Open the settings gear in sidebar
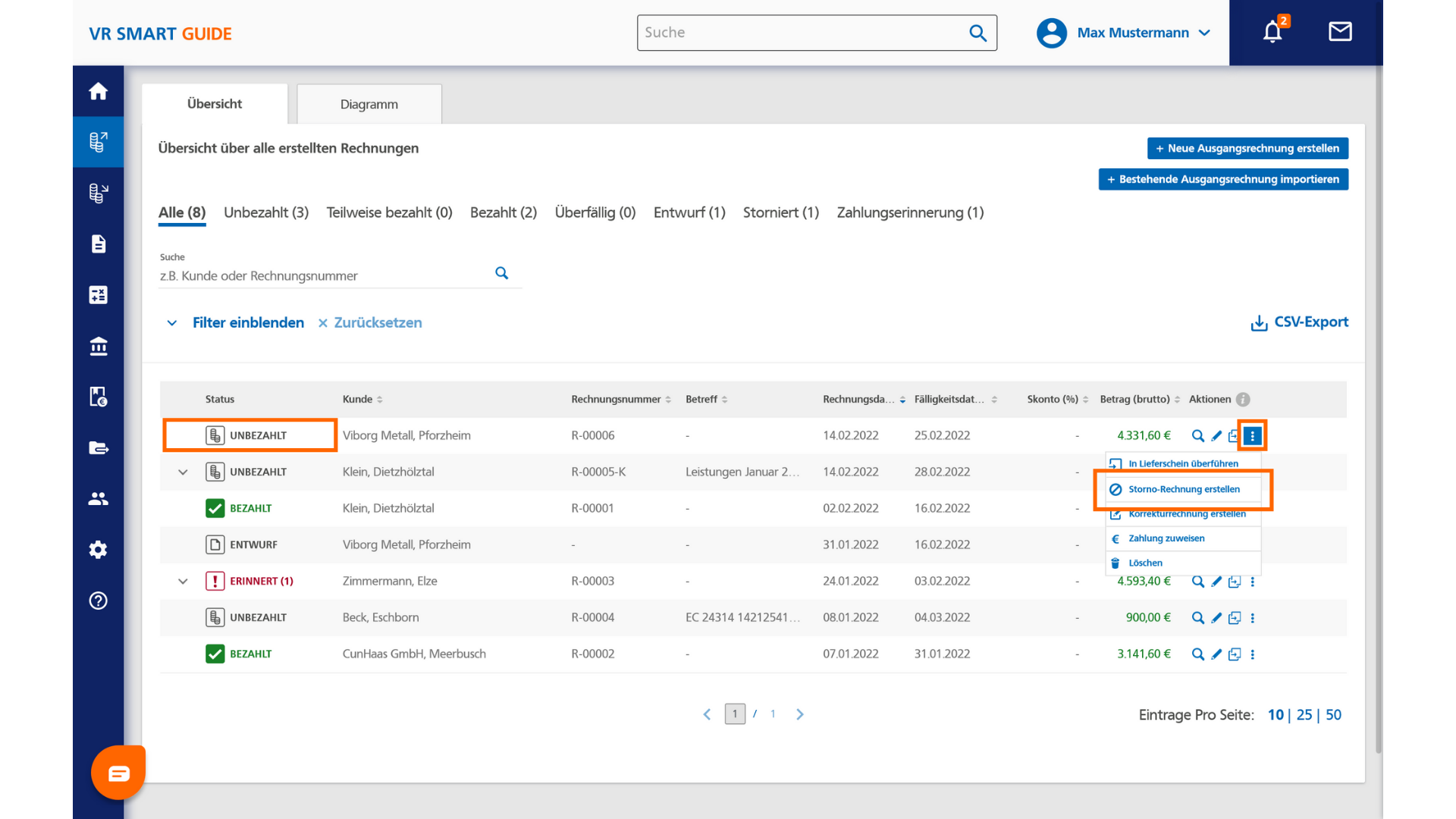The height and width of the screenshot is (819, 1456). coord(98,549)
